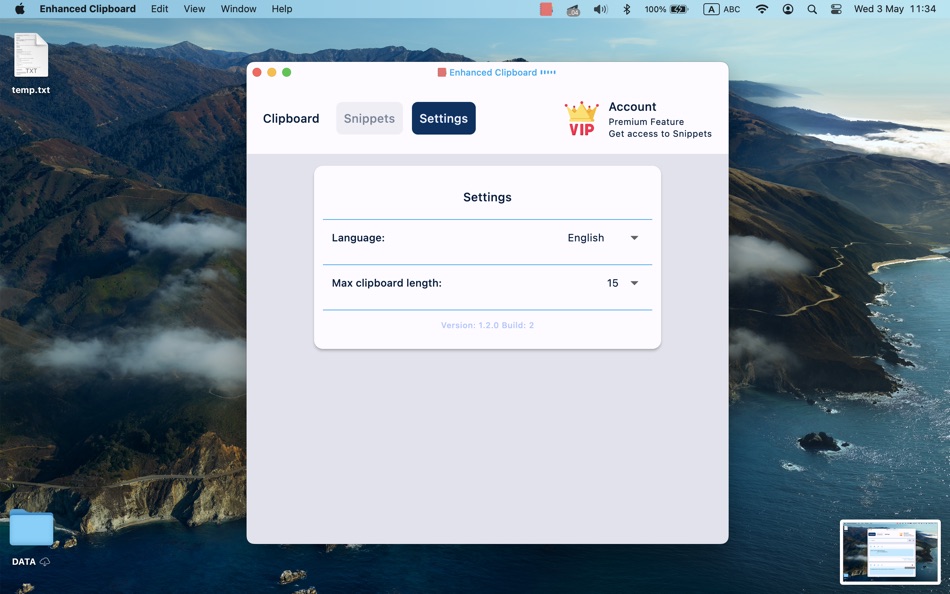This screenshot has height=594, width=950.
Task: Click 'Get access to Snippets' text
Action: [x=660, y=134]
